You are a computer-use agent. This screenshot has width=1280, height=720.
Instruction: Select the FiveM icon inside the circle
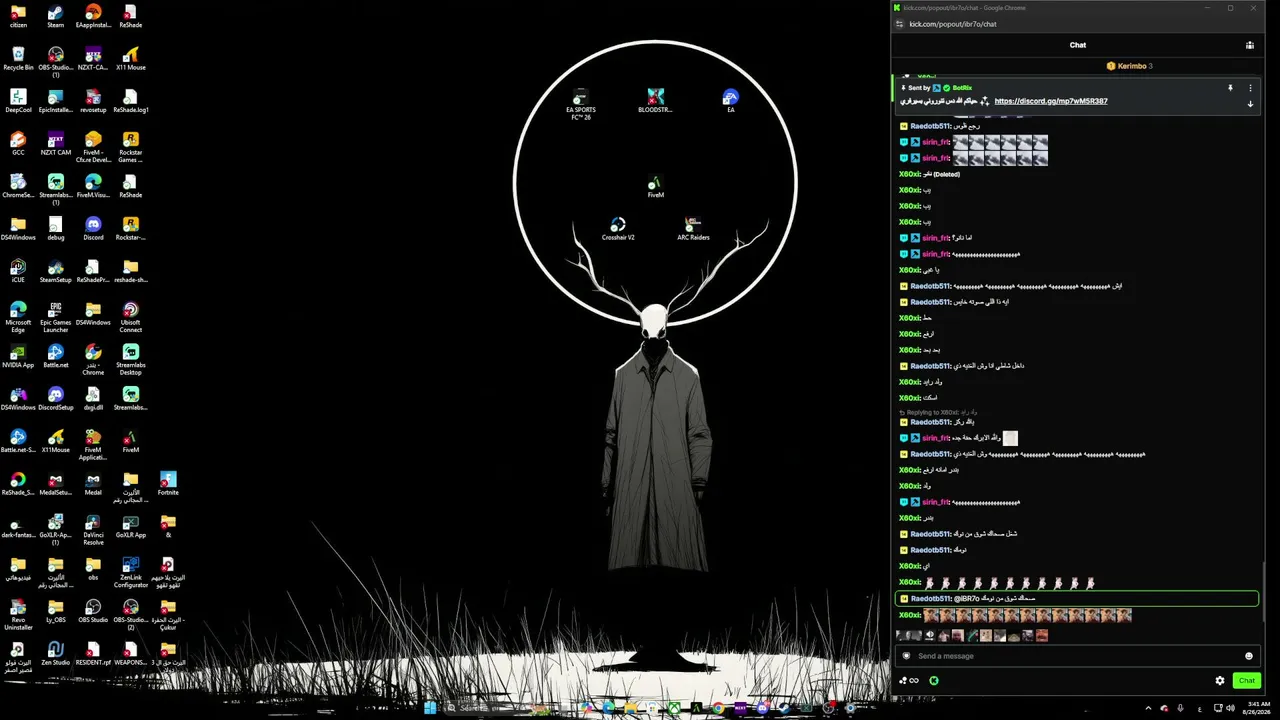655,186
